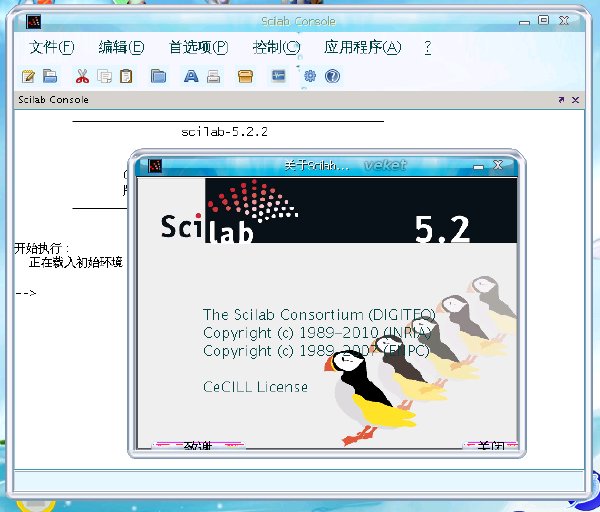Open help browser with question mark icon
This screenshot has width=600, height=512.
332,76
